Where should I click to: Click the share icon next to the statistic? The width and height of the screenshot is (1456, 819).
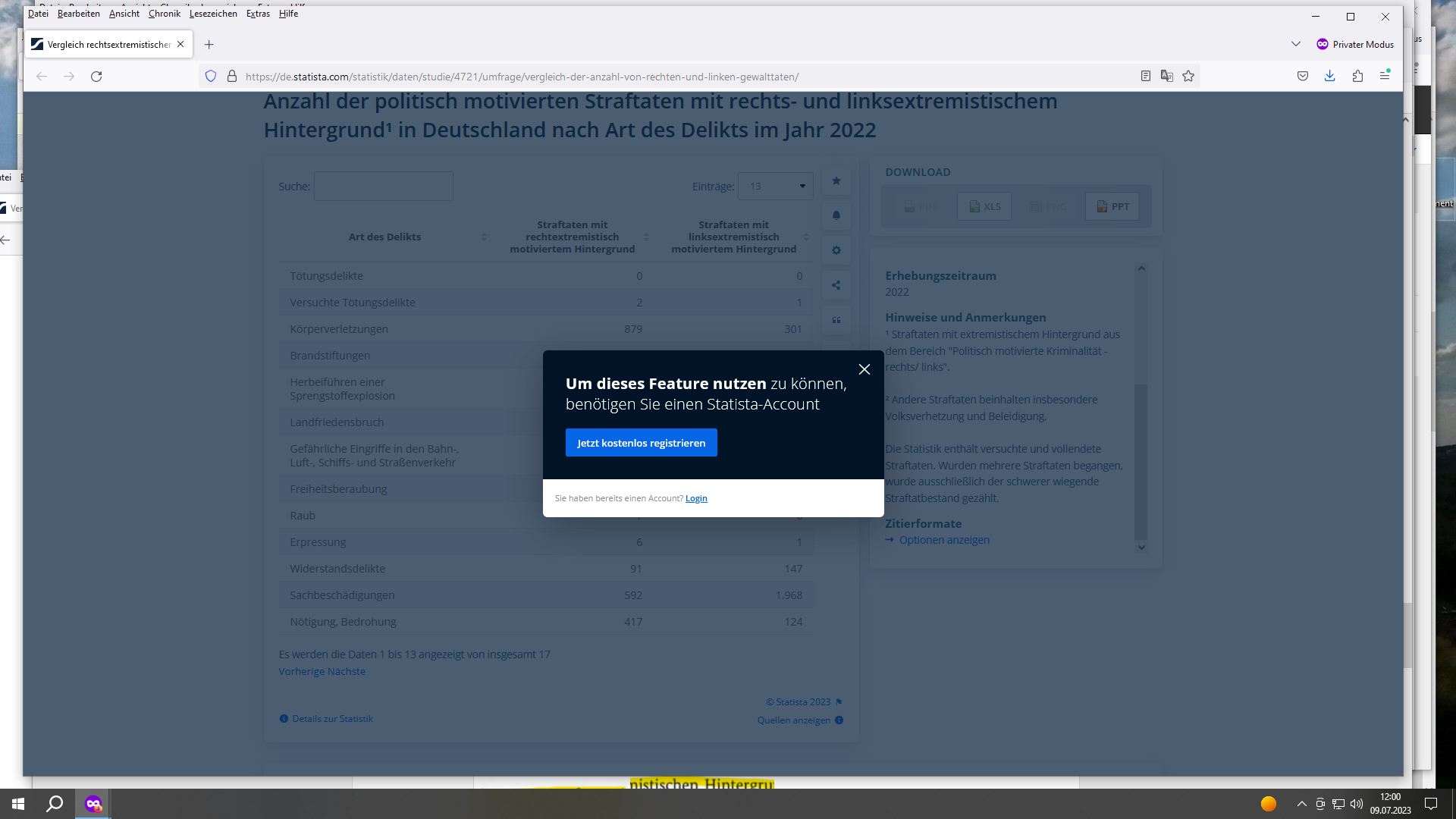tap(836, 285)
